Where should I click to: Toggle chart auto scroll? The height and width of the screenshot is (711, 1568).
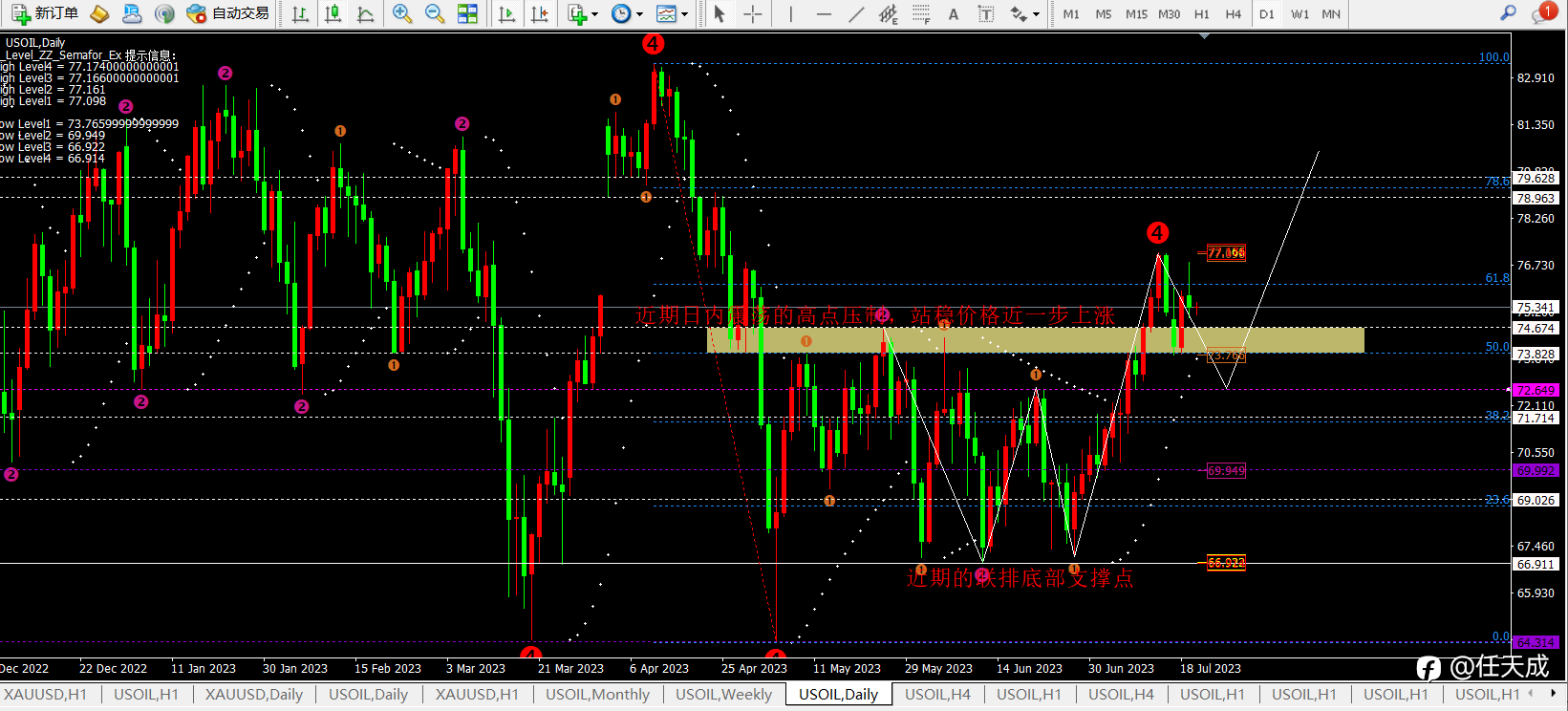point(507,13)
